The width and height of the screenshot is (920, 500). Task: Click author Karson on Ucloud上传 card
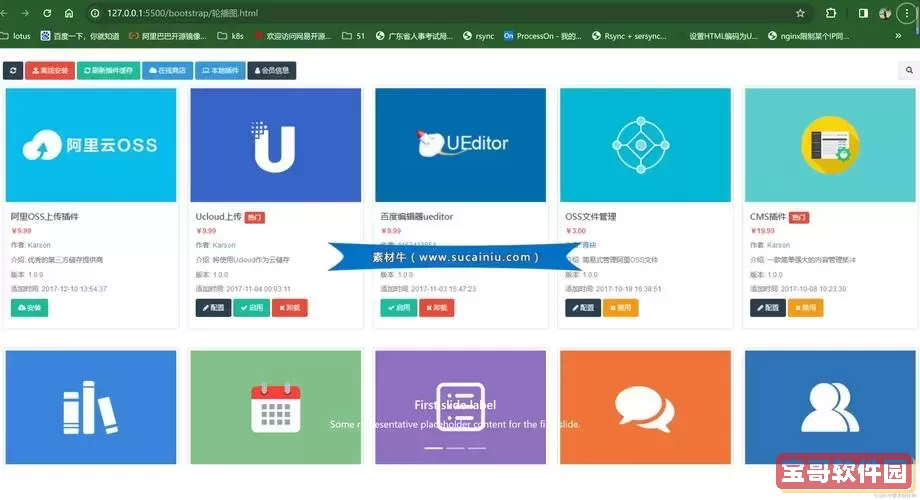pos(224,245)
